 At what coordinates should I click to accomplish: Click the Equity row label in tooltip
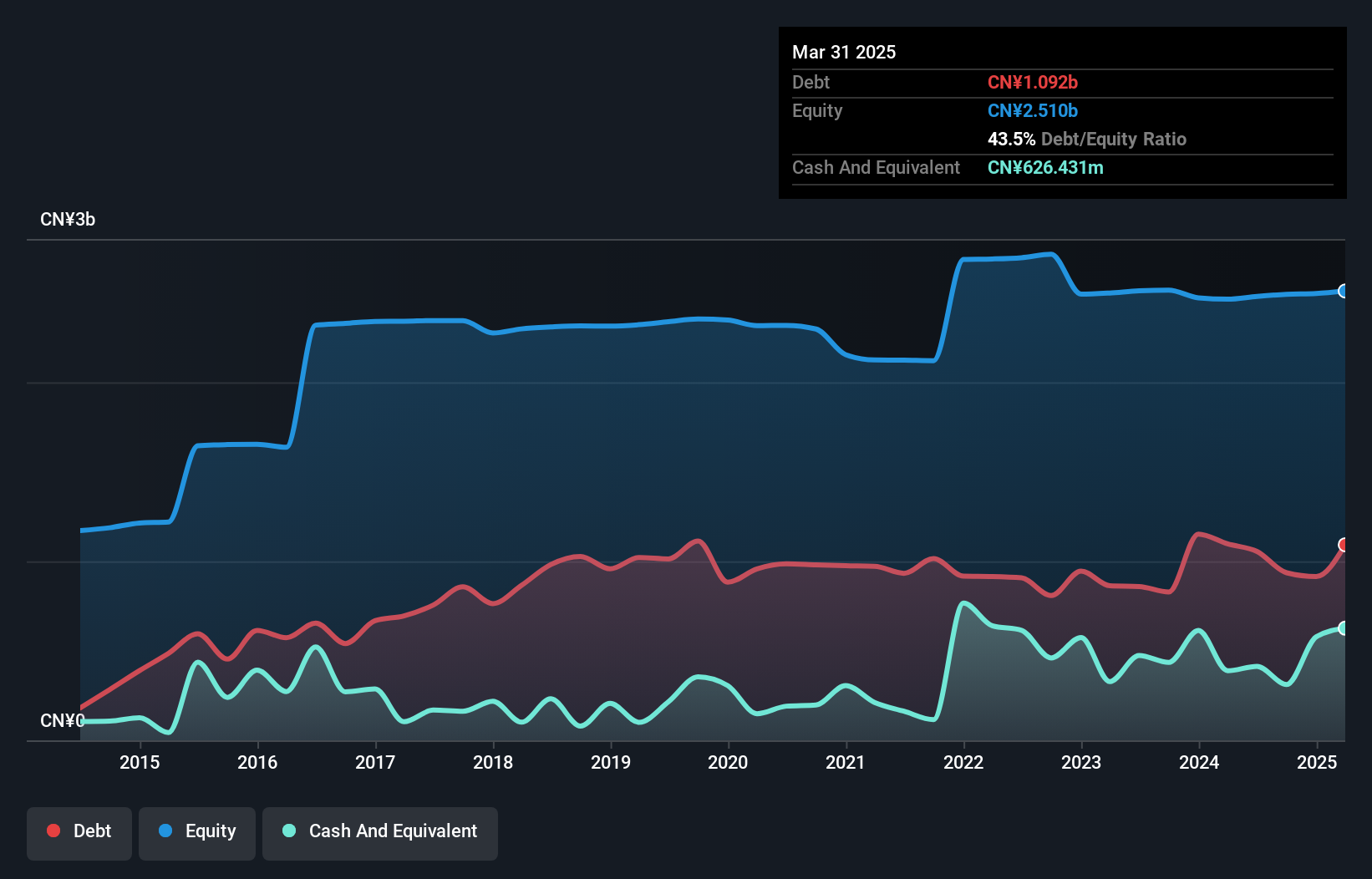click(x=817, y=111)
